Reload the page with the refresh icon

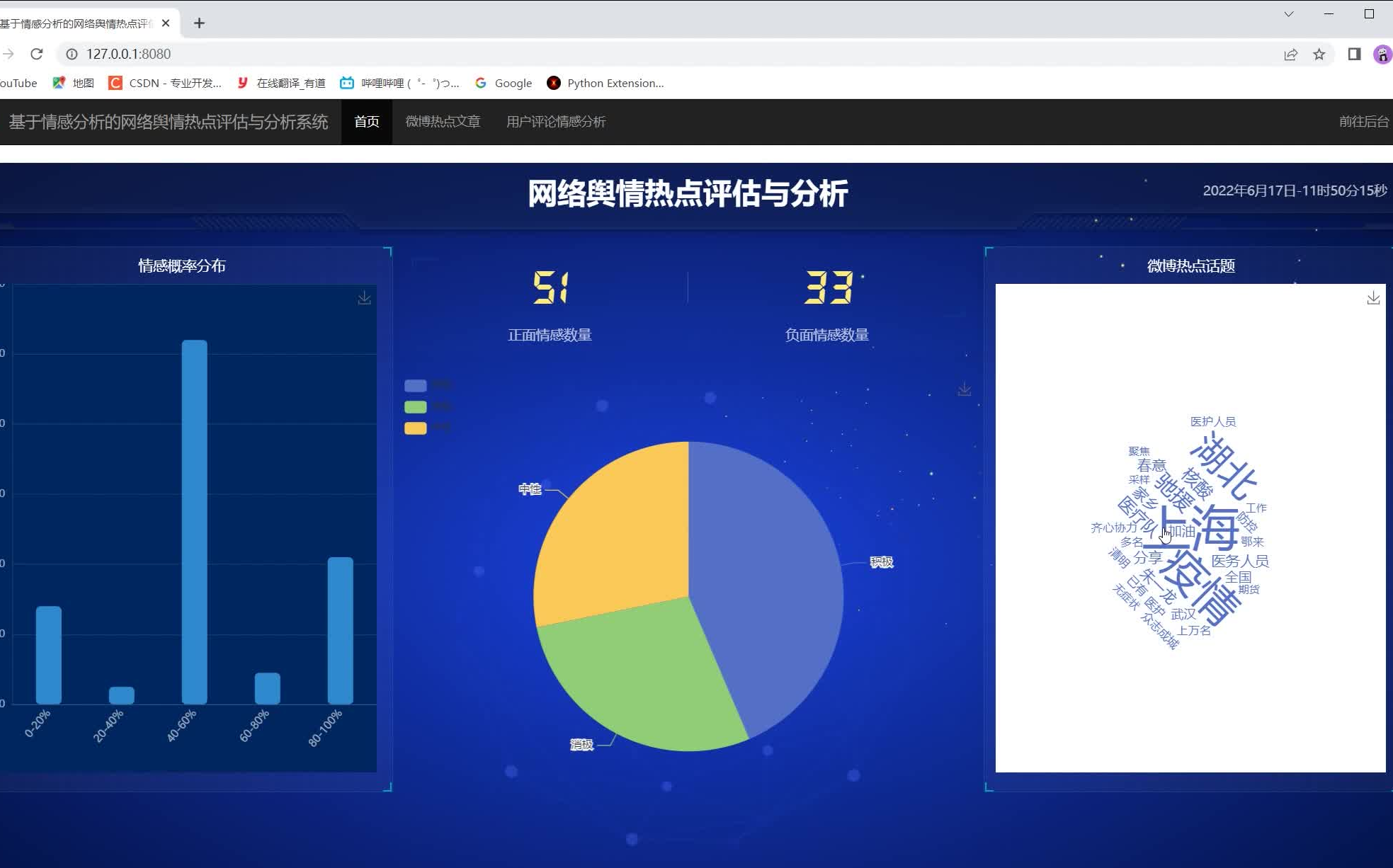(37, 54)
